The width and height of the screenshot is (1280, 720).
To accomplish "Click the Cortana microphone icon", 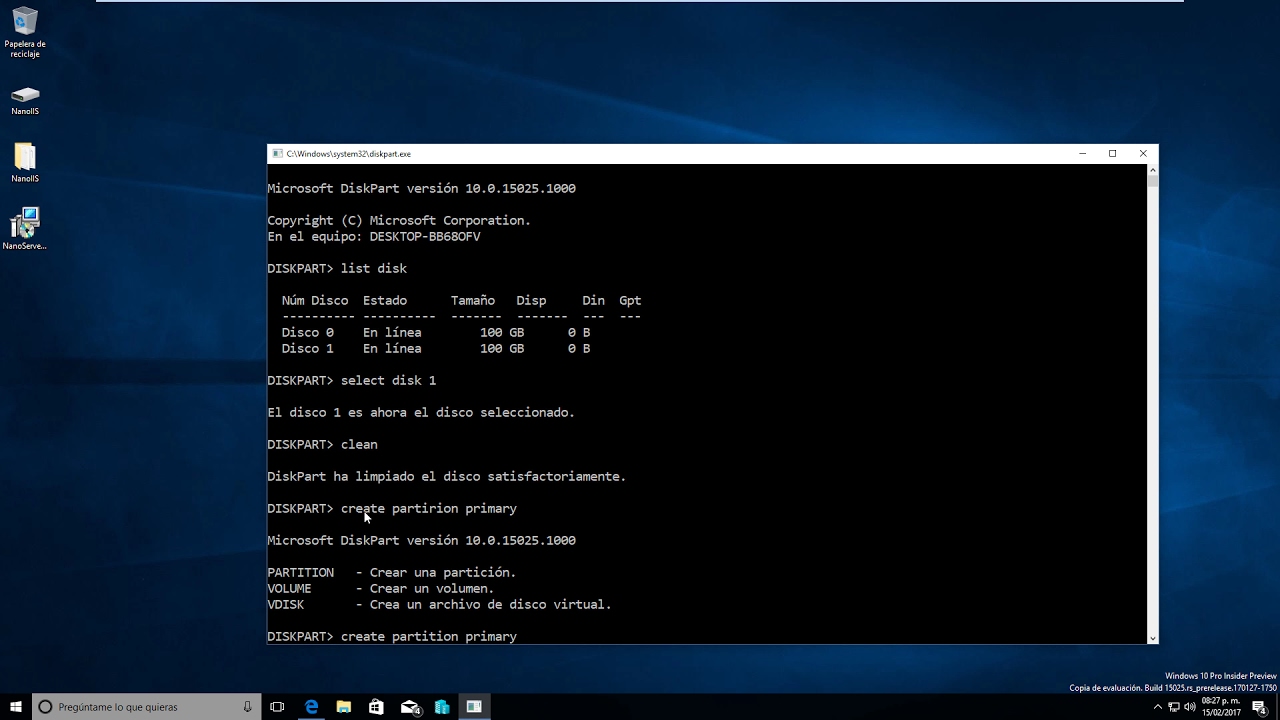I will (247, 707).
